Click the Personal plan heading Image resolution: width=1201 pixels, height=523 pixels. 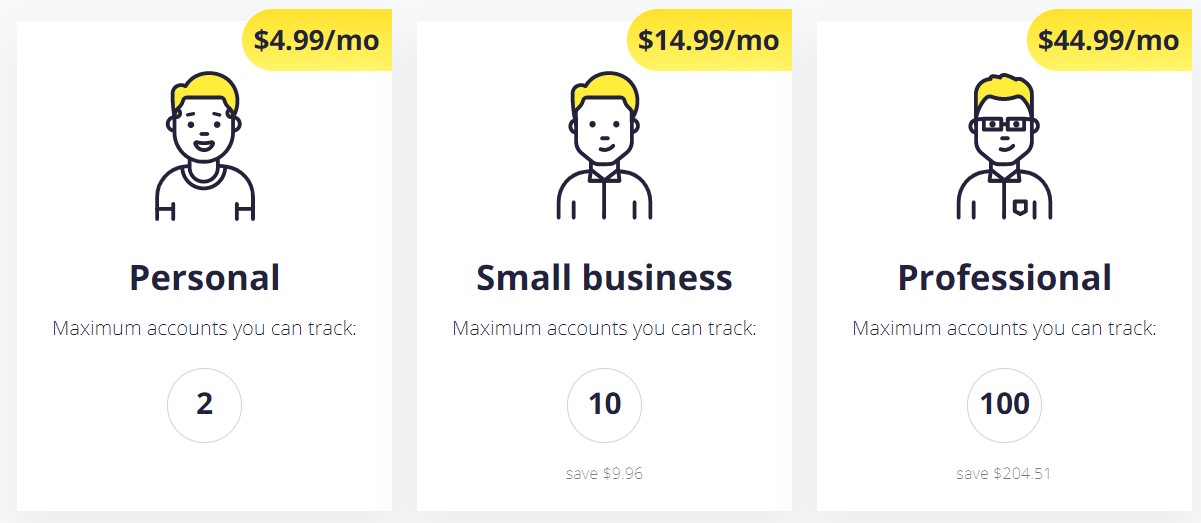click(205, 277)
